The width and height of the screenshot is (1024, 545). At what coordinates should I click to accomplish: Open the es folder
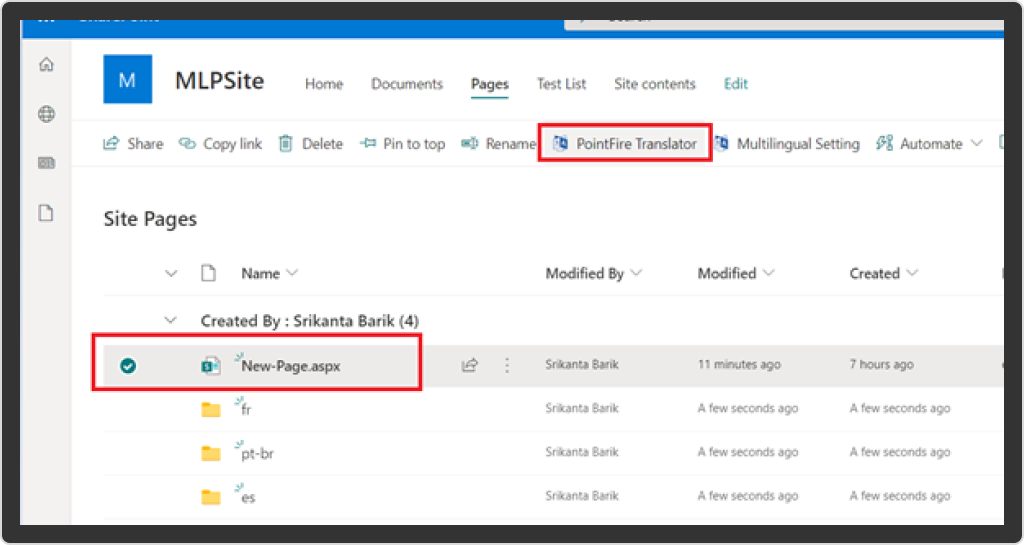click(248, 497)
